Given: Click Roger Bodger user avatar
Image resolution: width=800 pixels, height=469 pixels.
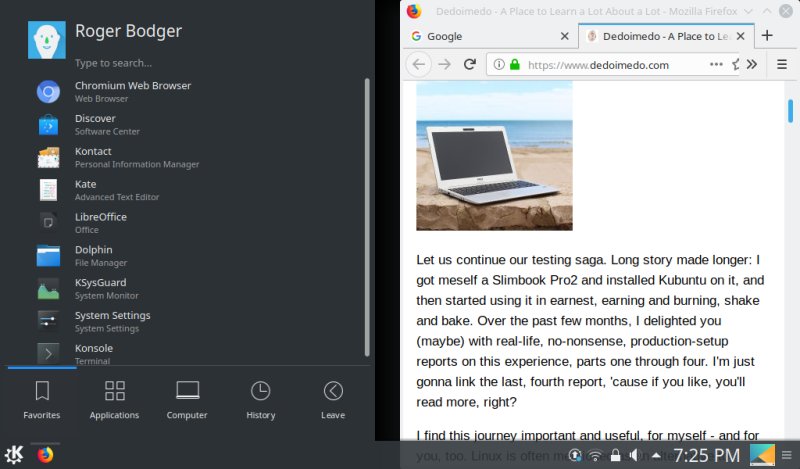Looking at the screenshot, I should point(46,40).
